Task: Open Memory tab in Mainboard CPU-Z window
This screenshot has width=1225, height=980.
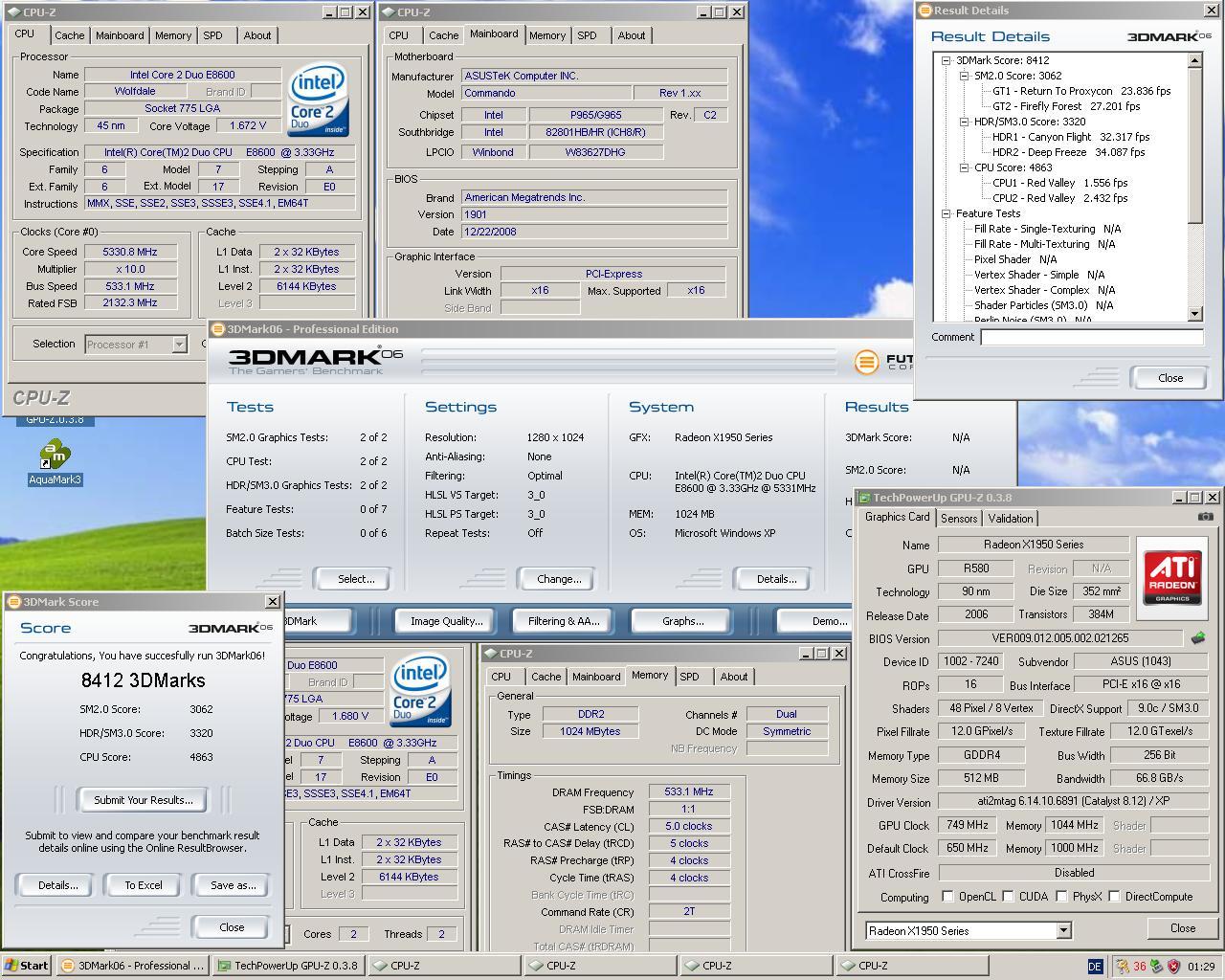Action: 547,35
